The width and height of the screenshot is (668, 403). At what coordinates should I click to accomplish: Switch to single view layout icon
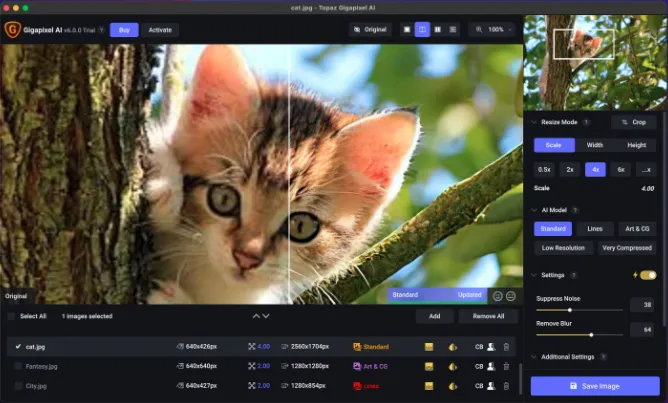(407, 29)
